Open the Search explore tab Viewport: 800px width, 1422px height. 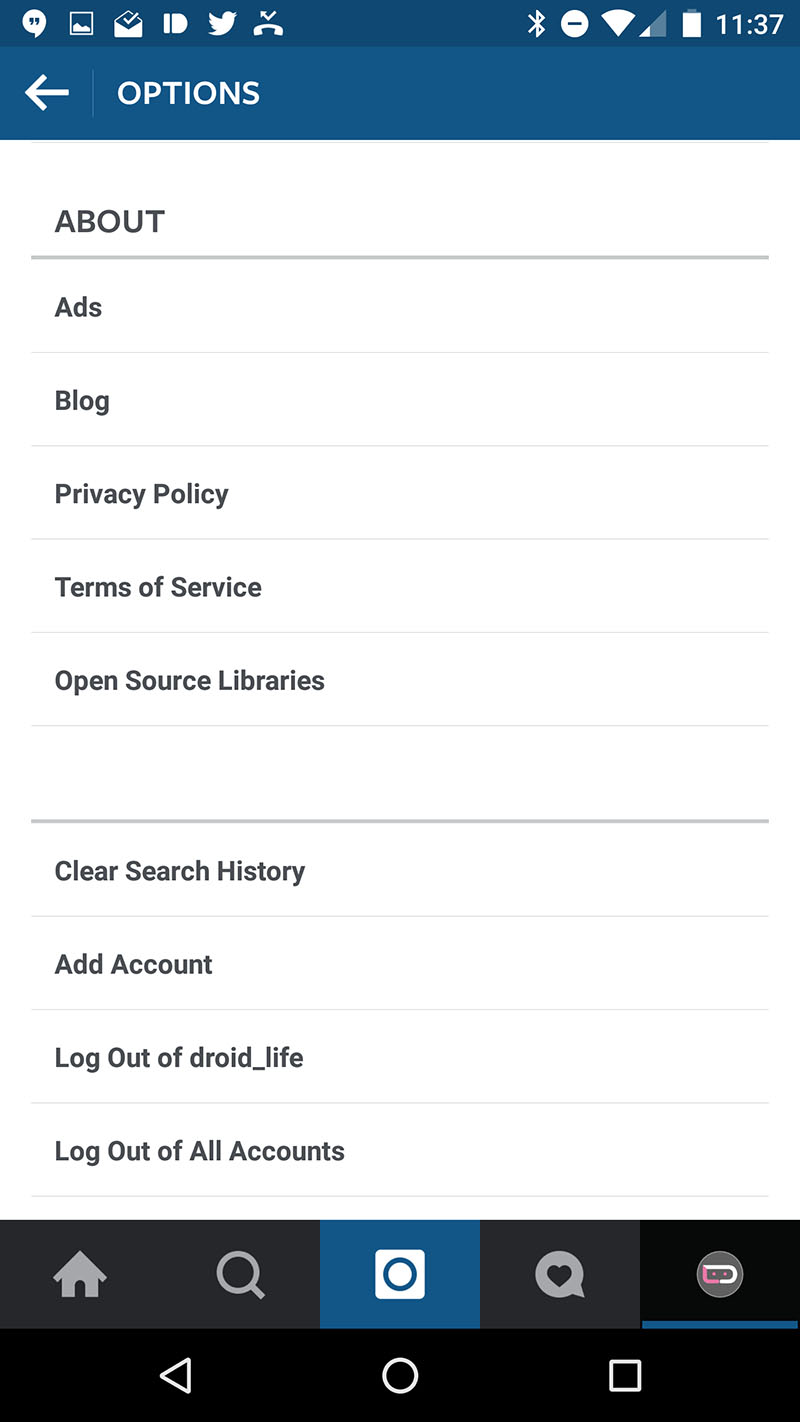(240, 1275)
